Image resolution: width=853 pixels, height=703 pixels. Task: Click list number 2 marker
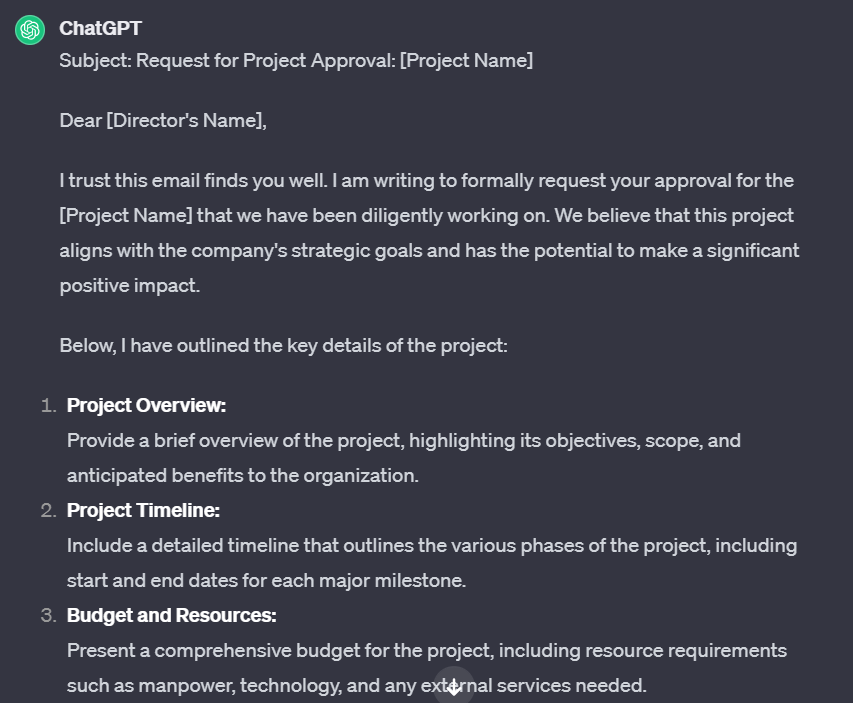48,510
